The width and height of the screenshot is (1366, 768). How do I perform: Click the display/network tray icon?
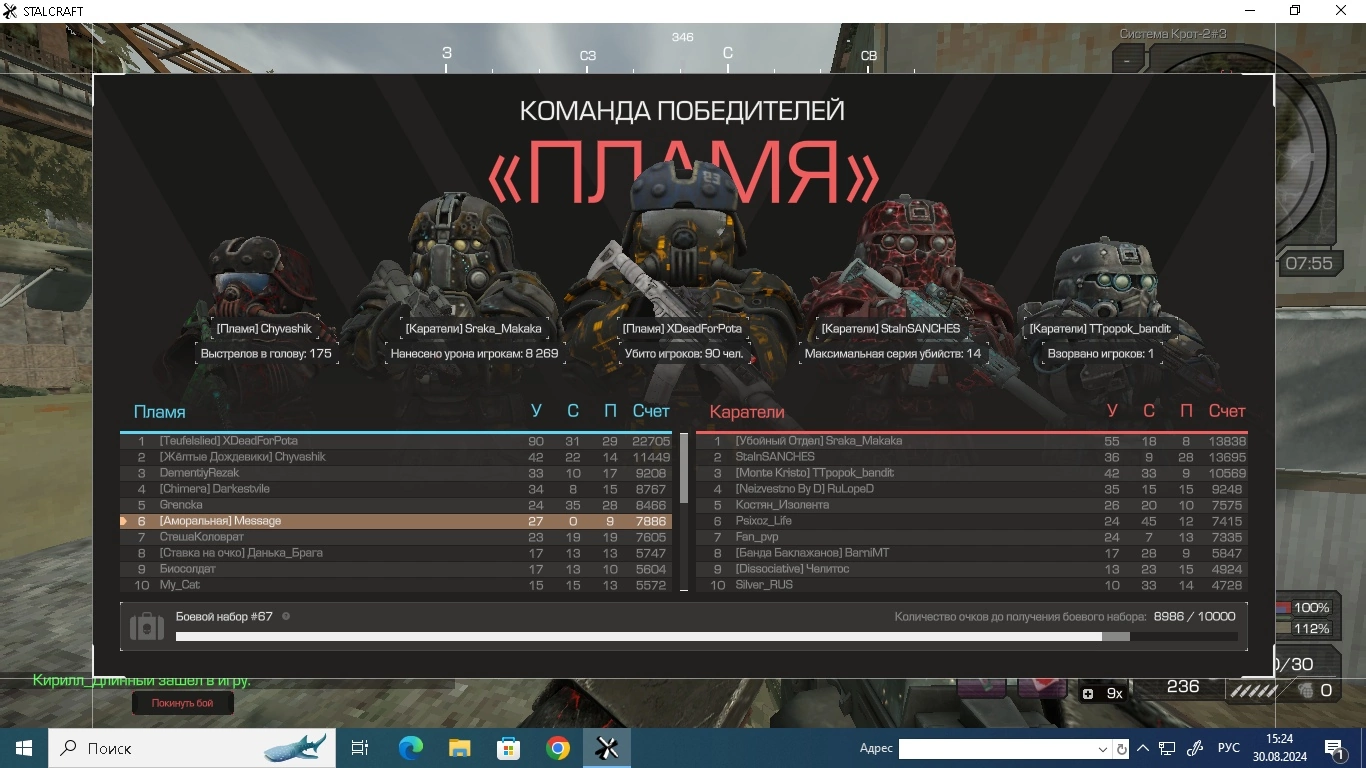click(x=1167, y=748)
